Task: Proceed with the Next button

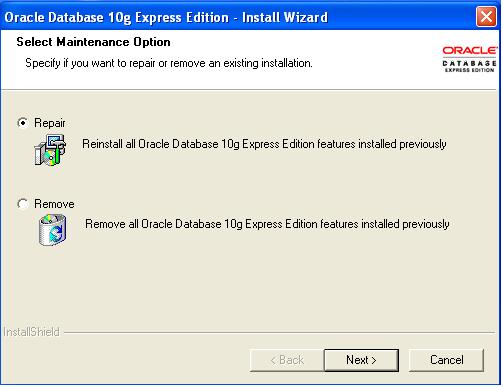Action: 361,360
